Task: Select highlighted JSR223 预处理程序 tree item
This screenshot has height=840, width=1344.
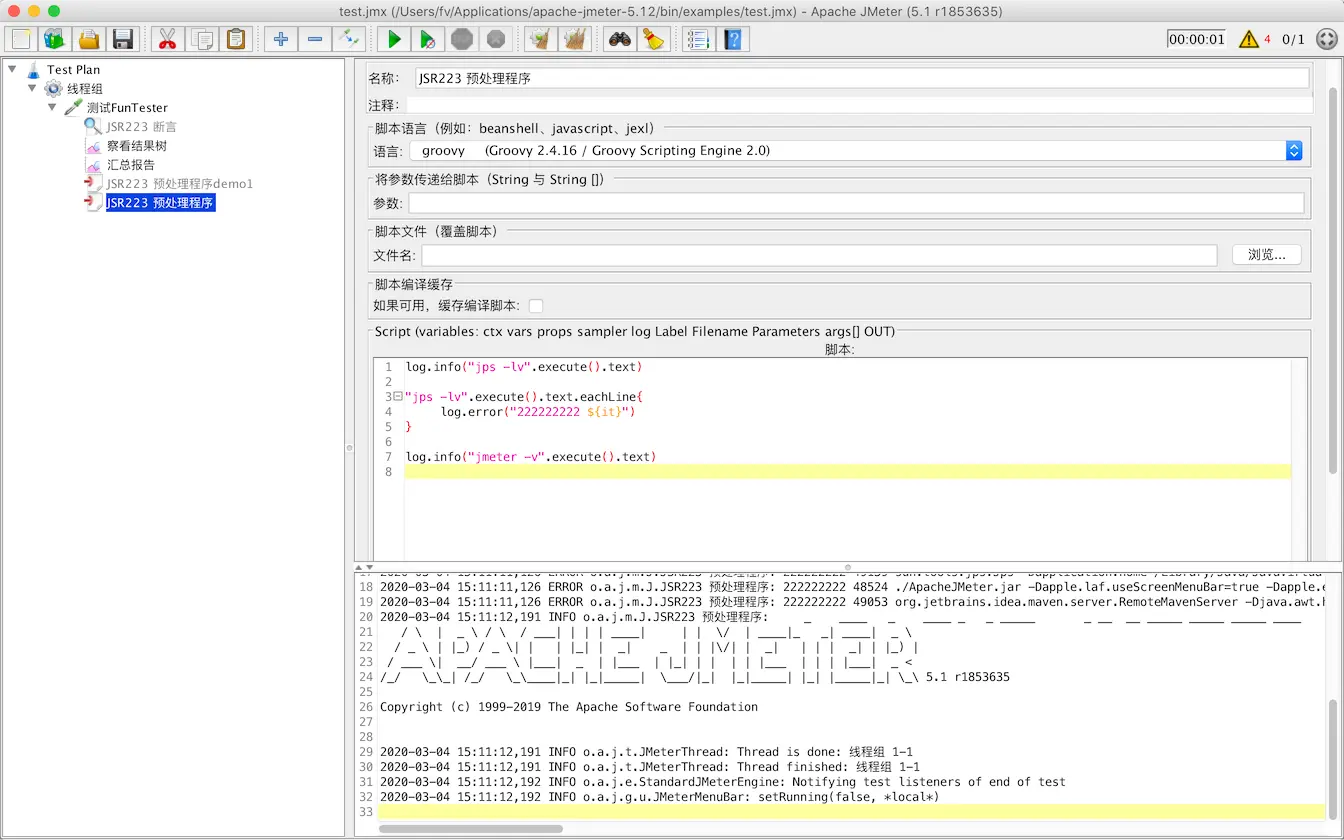Action: (160, 203)
